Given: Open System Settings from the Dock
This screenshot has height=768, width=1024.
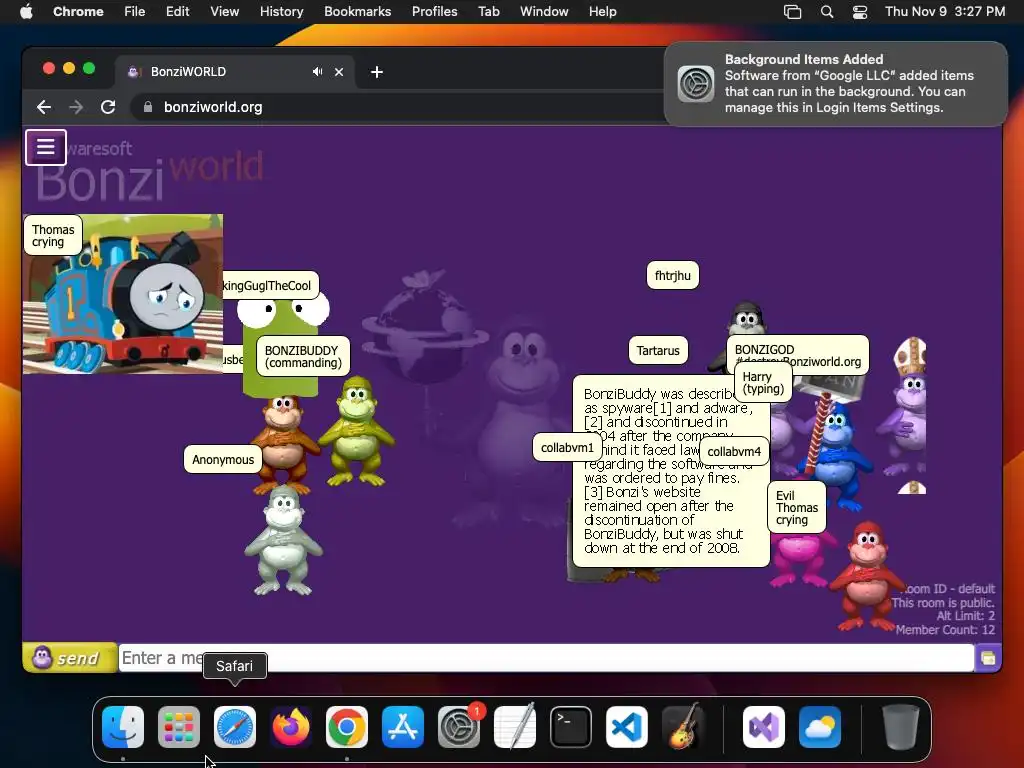Looking at the screenshot, I should 458,727.
